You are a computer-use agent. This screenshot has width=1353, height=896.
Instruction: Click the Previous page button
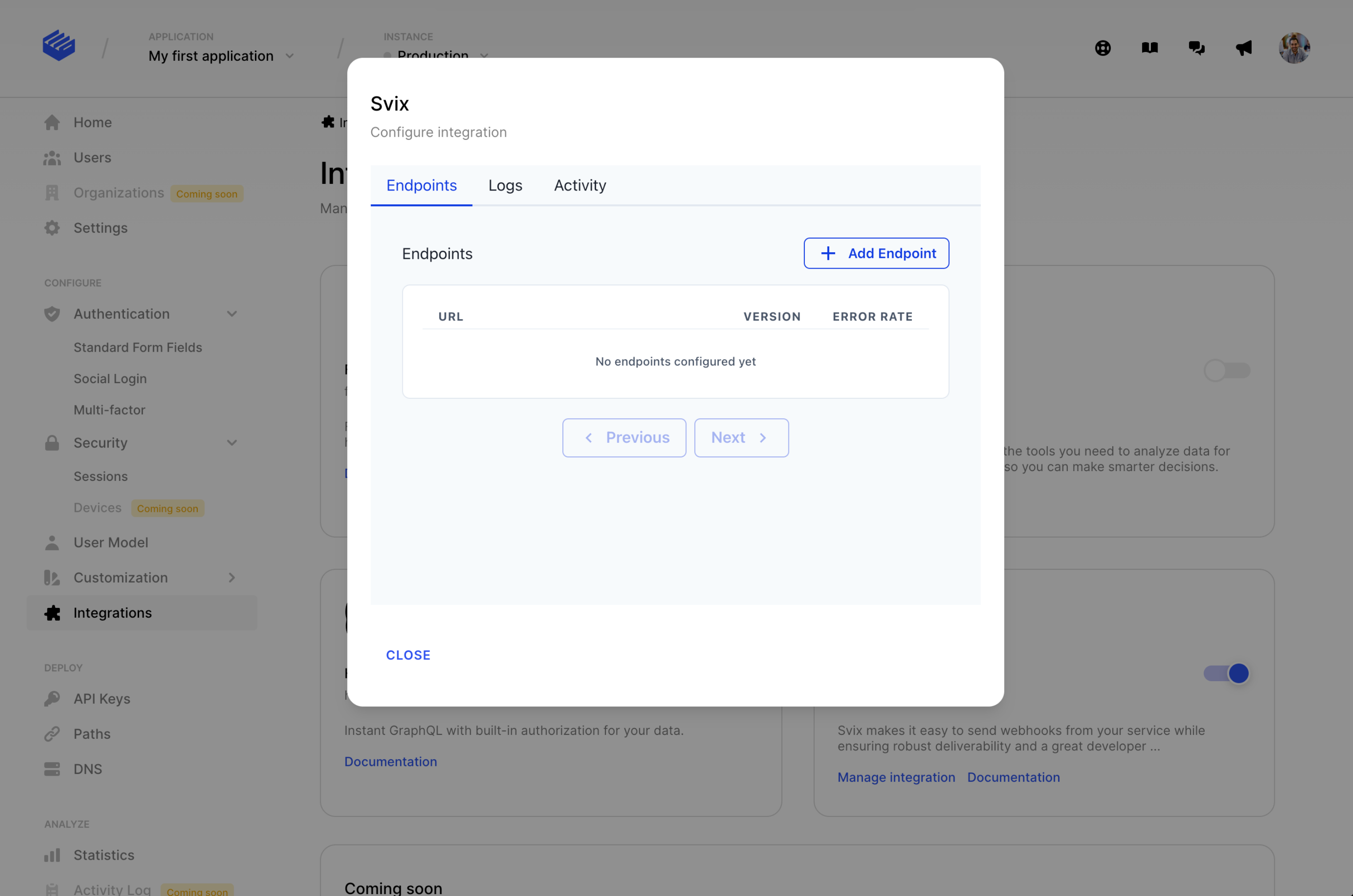click(x=624, y=438)
